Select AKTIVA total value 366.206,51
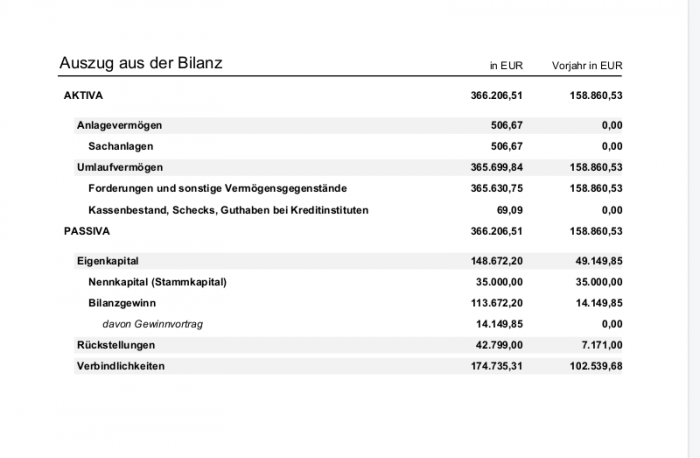 [496, 96]
